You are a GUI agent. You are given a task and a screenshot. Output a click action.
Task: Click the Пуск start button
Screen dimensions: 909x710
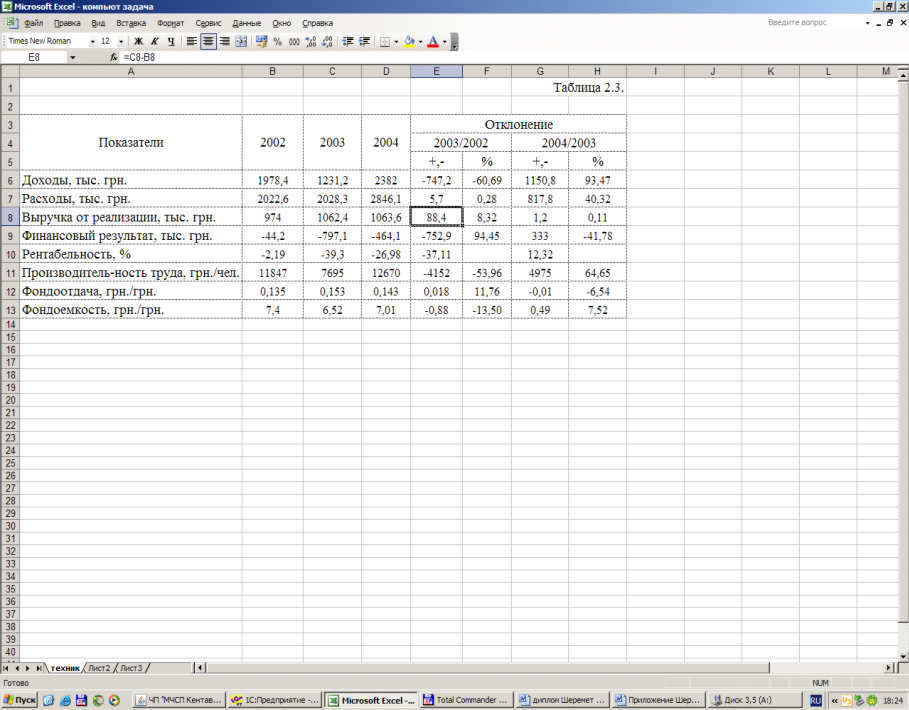[x=19, y=700]
